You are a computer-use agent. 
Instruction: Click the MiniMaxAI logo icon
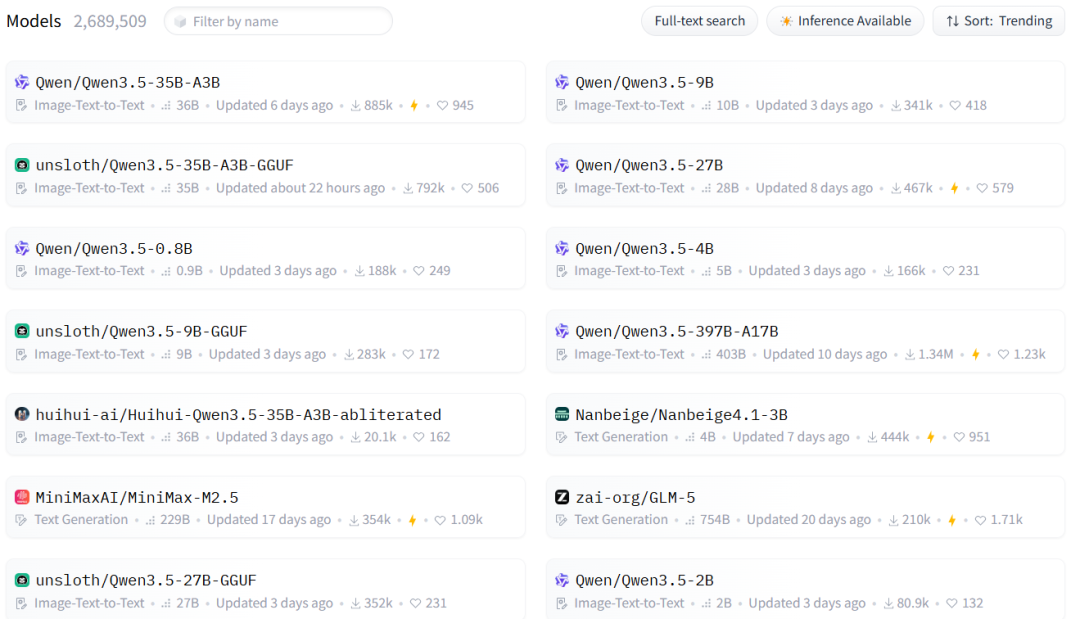tap(22, 498)
